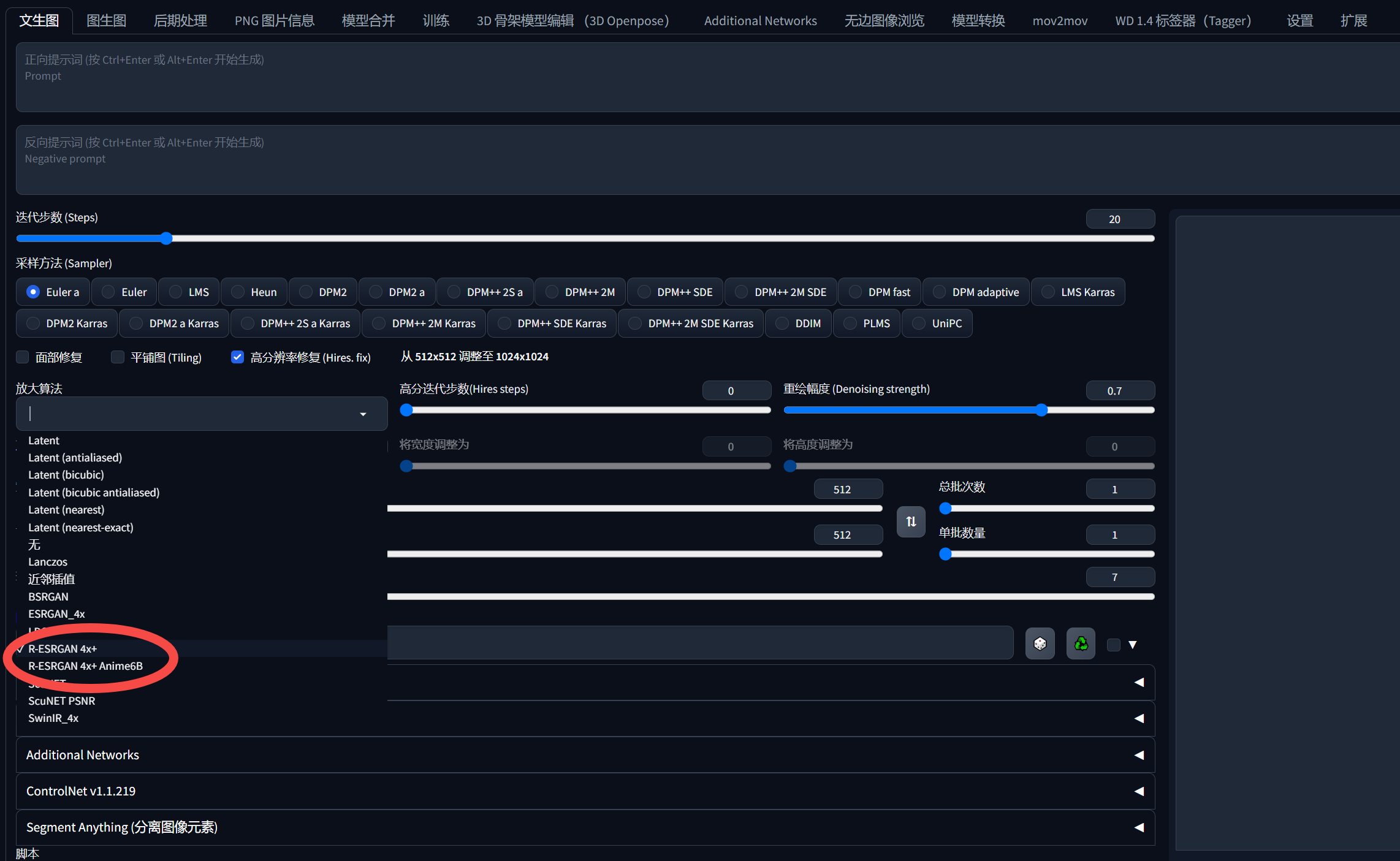Focus the positive Prompt text box
1400x861 pixels.
708,77
